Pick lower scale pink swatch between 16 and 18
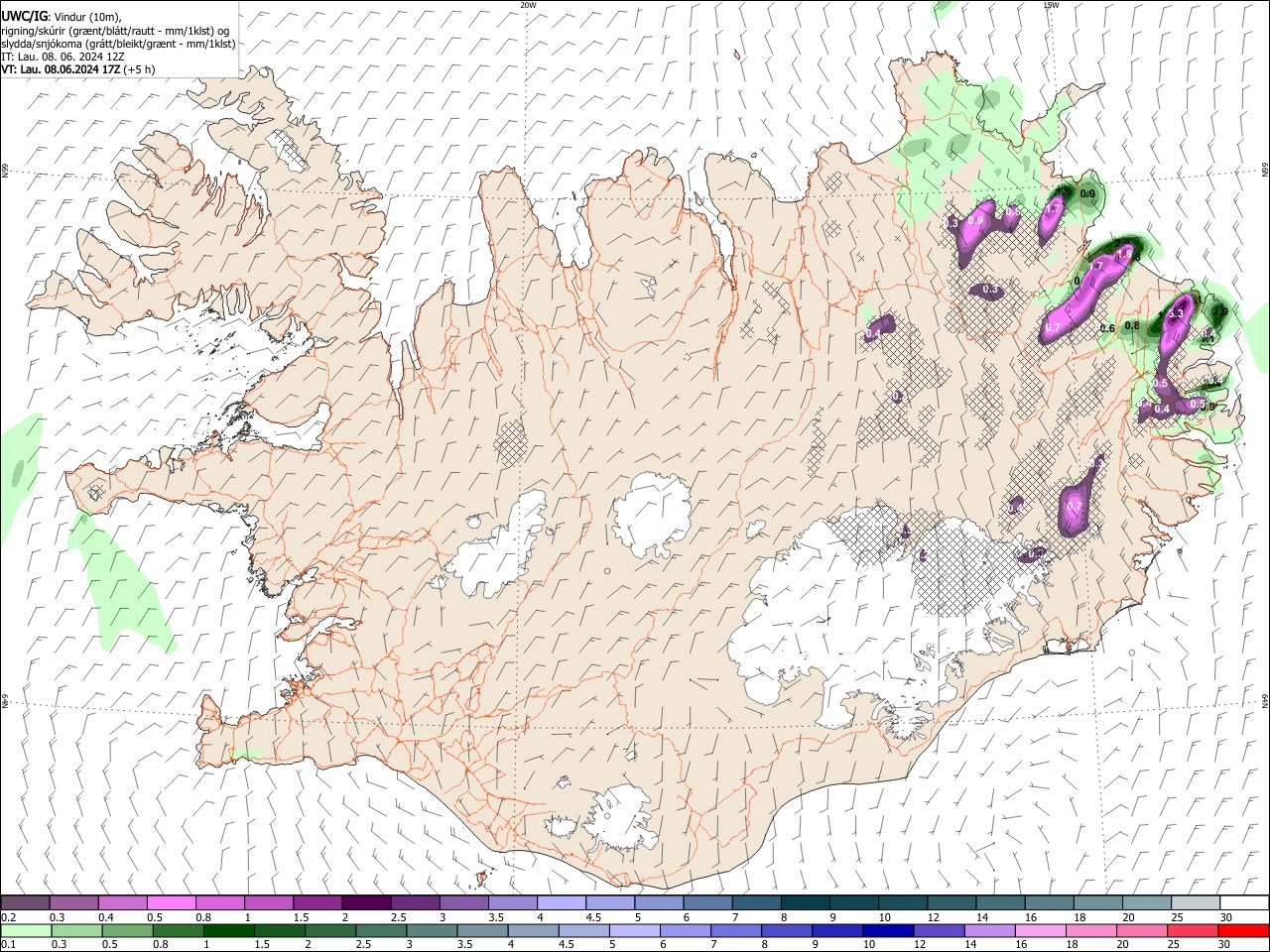The width and height of the screenshot is (1270, 952). pyautogui.click(x=1042, y=930)
